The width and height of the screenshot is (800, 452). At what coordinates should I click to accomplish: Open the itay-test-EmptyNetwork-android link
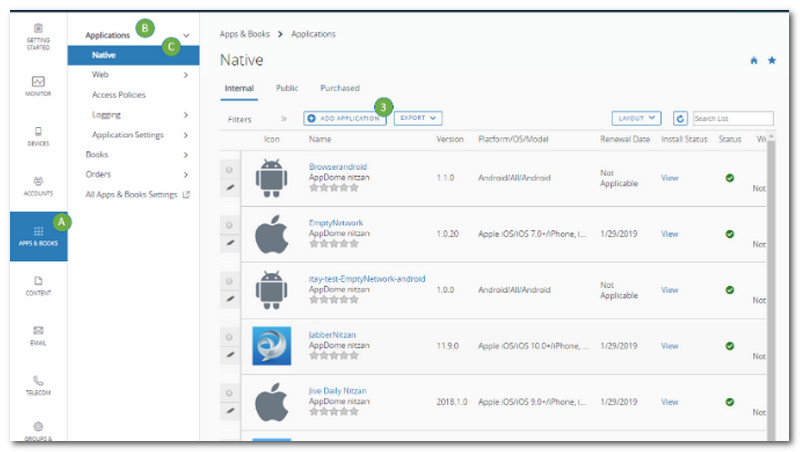(367, 279)
